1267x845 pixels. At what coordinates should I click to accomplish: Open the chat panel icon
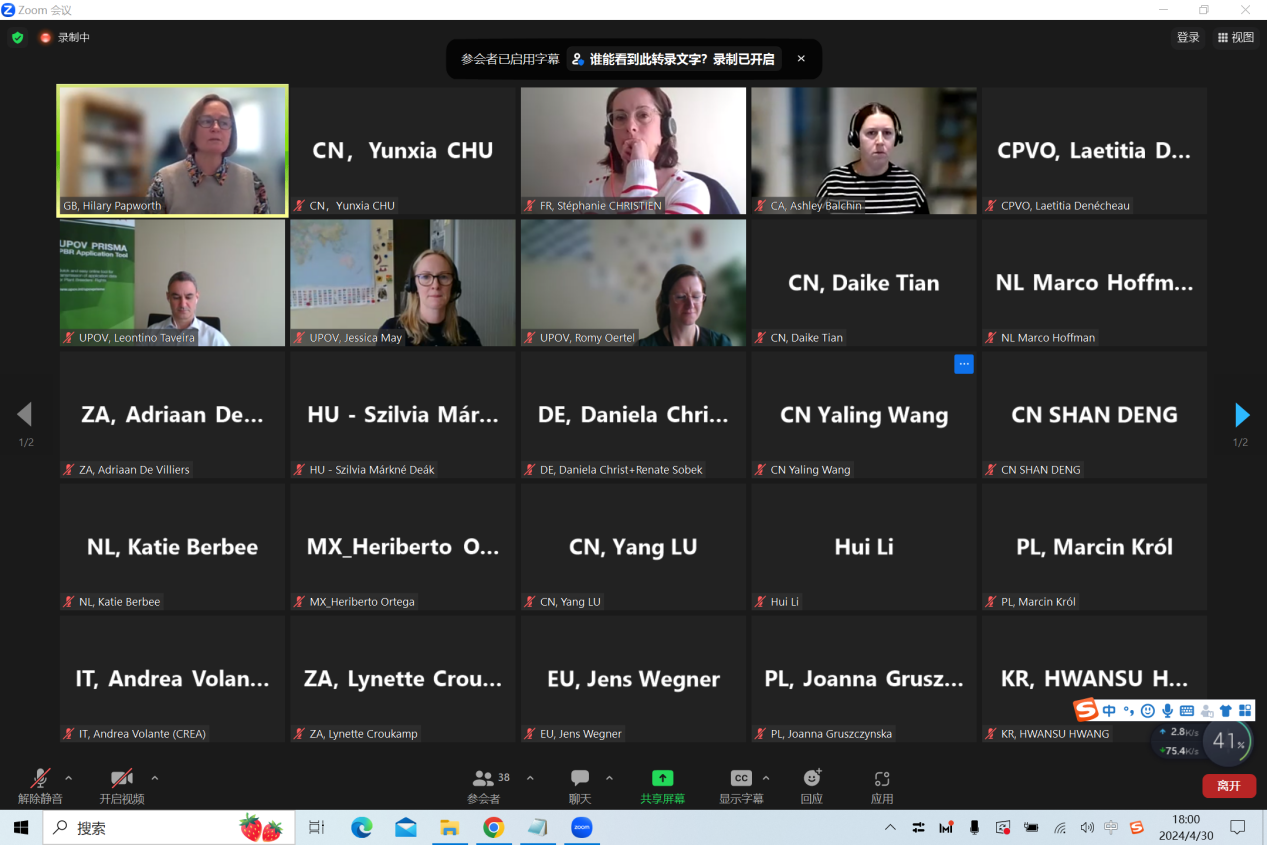[580, 778]
